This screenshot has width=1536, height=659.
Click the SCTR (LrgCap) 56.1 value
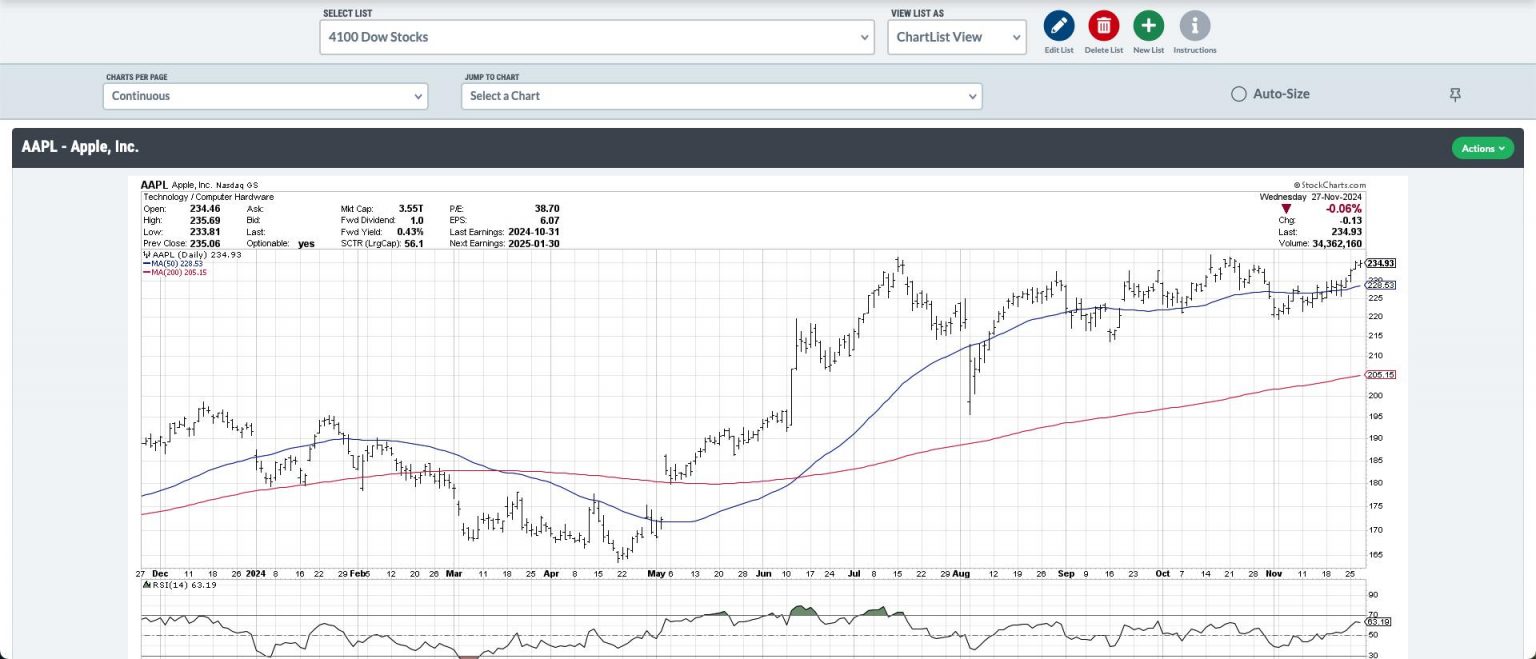(413, 244)
